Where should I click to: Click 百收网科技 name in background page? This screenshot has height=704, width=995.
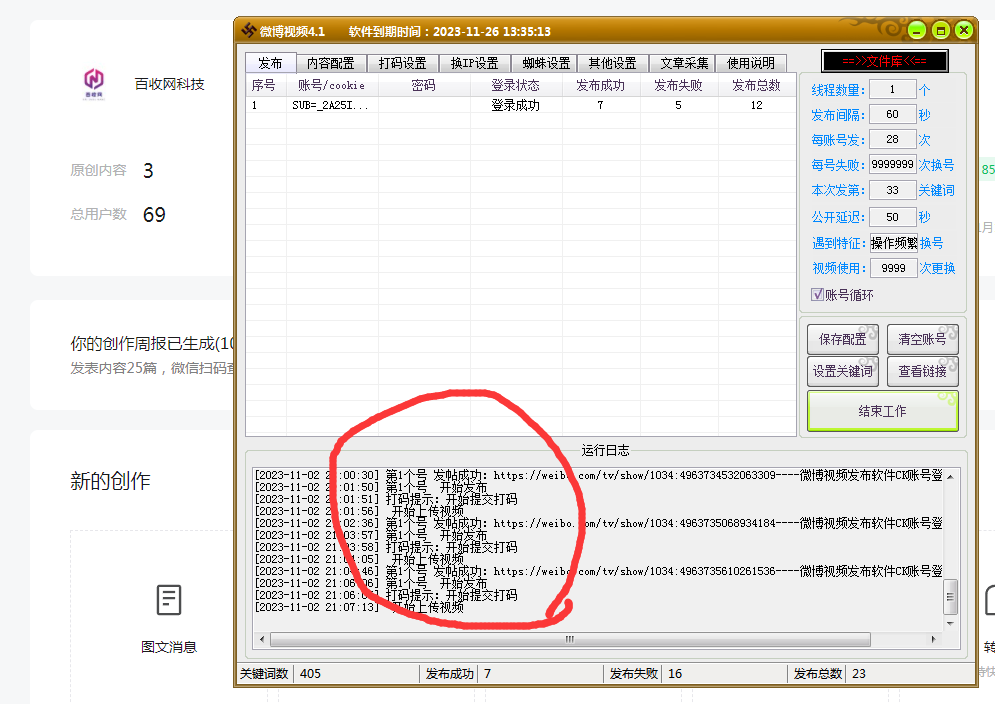pos(169,84)
